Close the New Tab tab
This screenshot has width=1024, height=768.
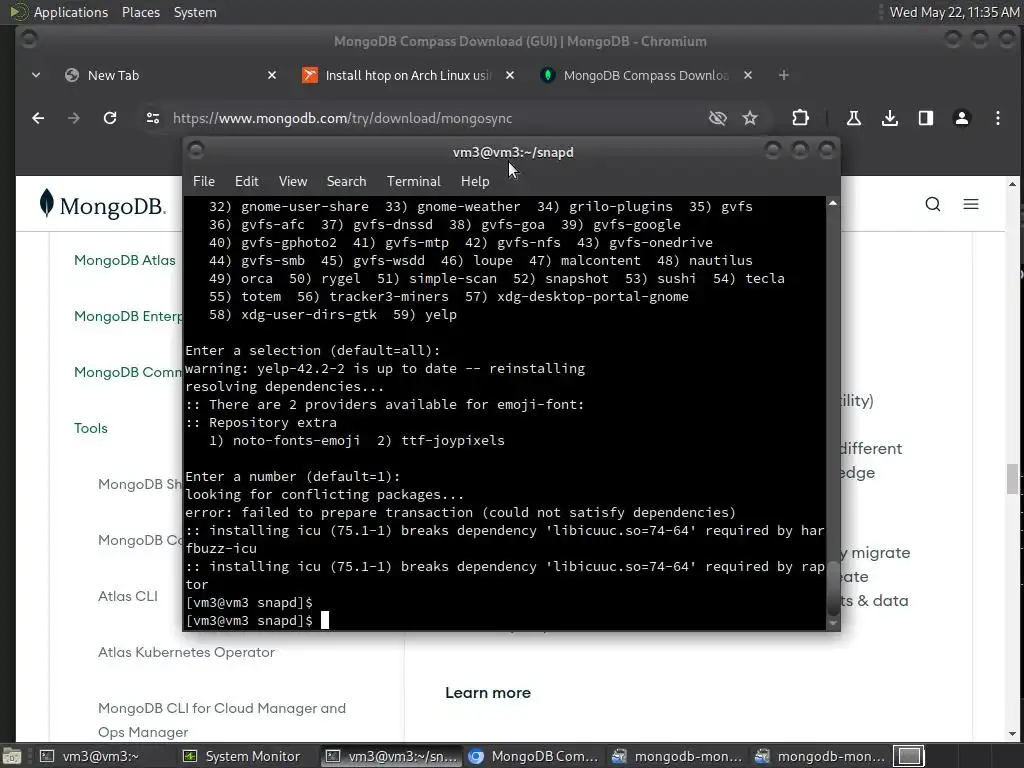(x=272, y=75)
